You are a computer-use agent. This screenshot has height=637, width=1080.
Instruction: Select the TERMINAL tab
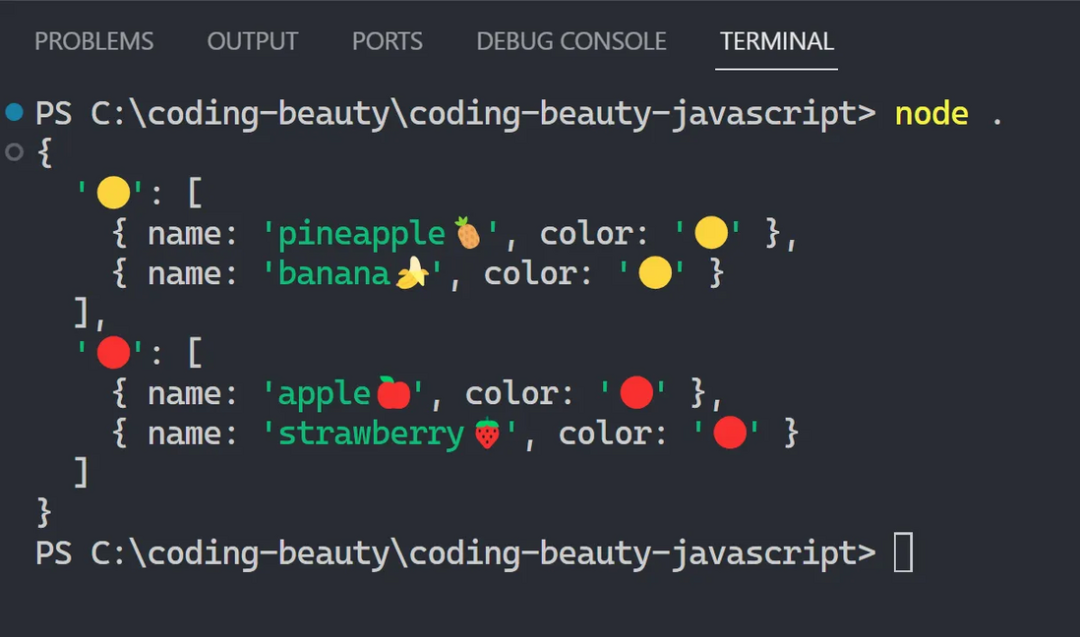(x=776, y=41)
